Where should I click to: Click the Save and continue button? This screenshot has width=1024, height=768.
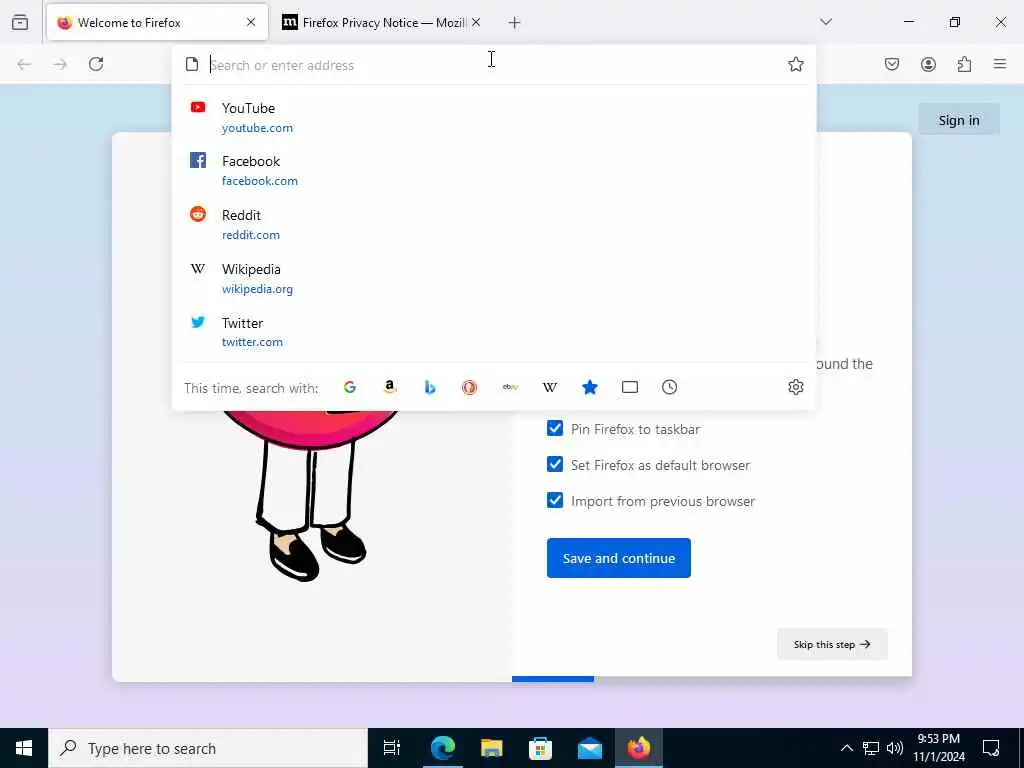(x=618, y=558)
